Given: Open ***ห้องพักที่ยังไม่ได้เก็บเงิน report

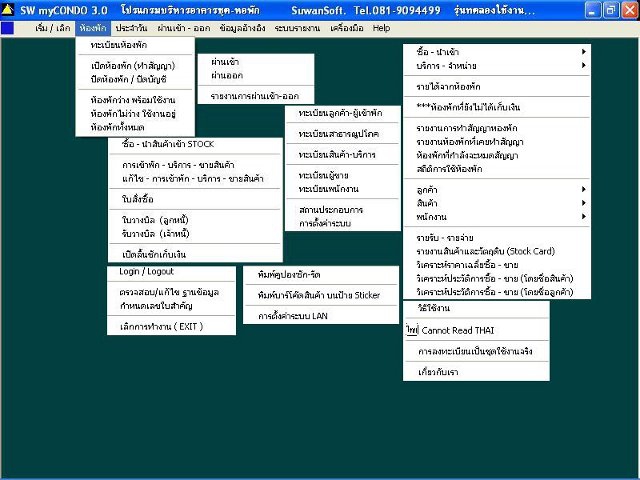Looking at the screenshot, I should pos(497,107).
